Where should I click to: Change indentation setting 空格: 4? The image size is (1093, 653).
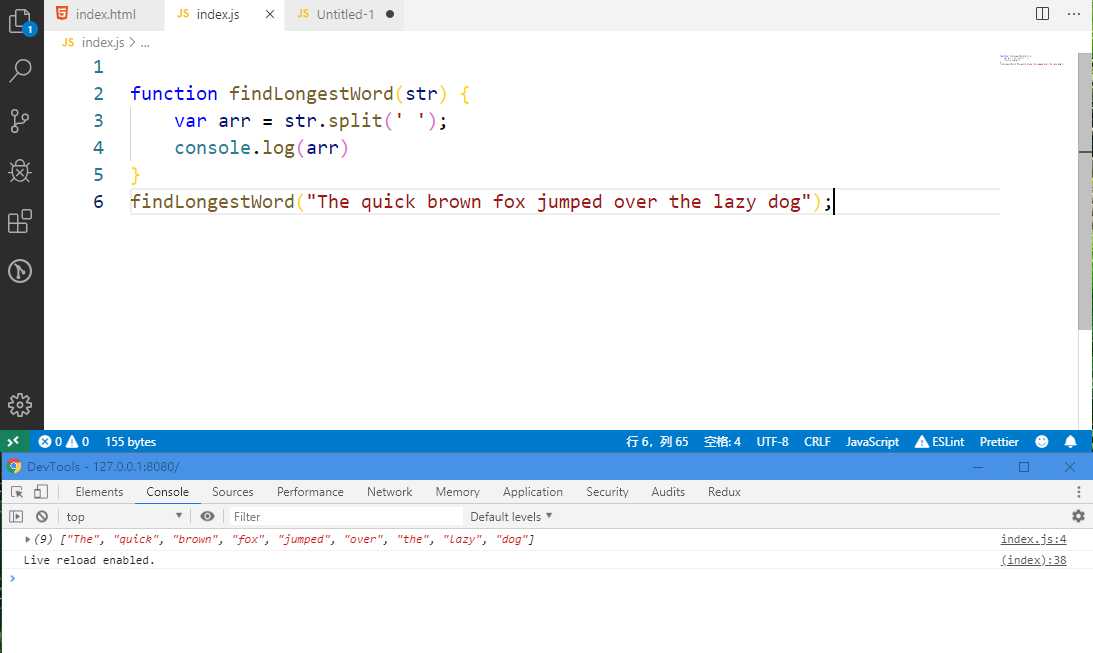click(722, 441)
